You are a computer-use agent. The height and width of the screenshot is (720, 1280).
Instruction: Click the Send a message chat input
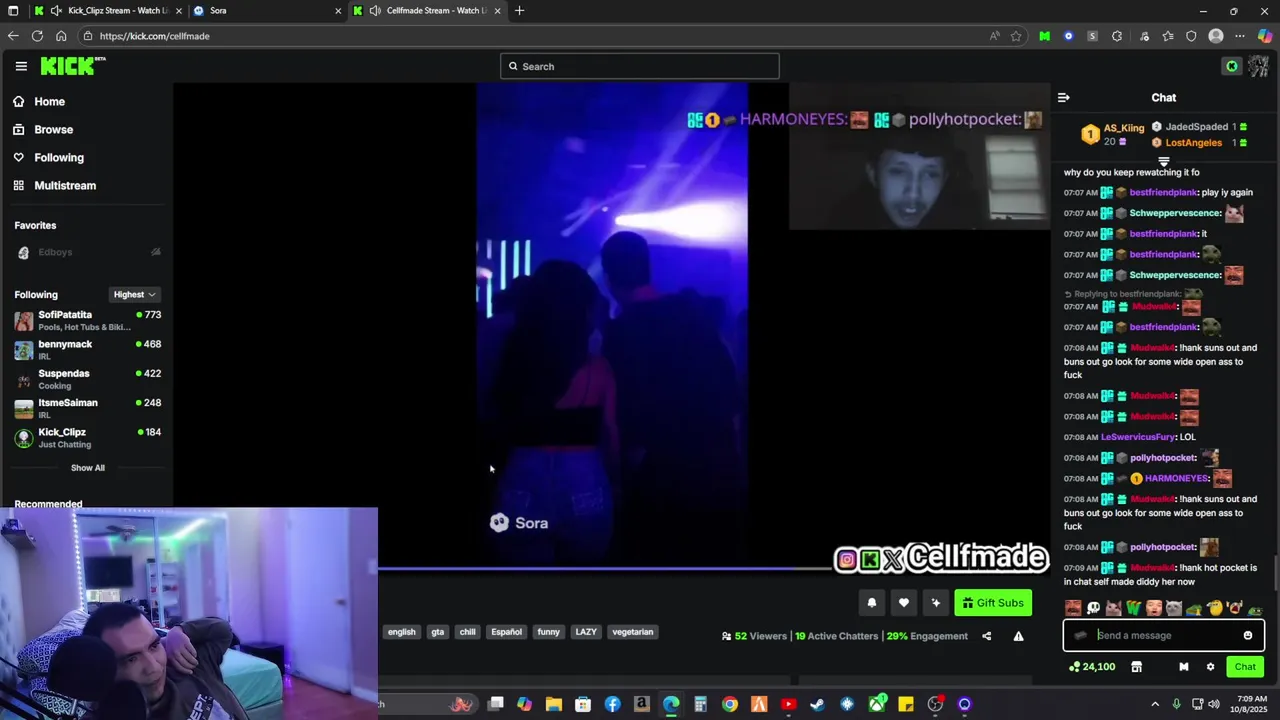[1164, 635]
